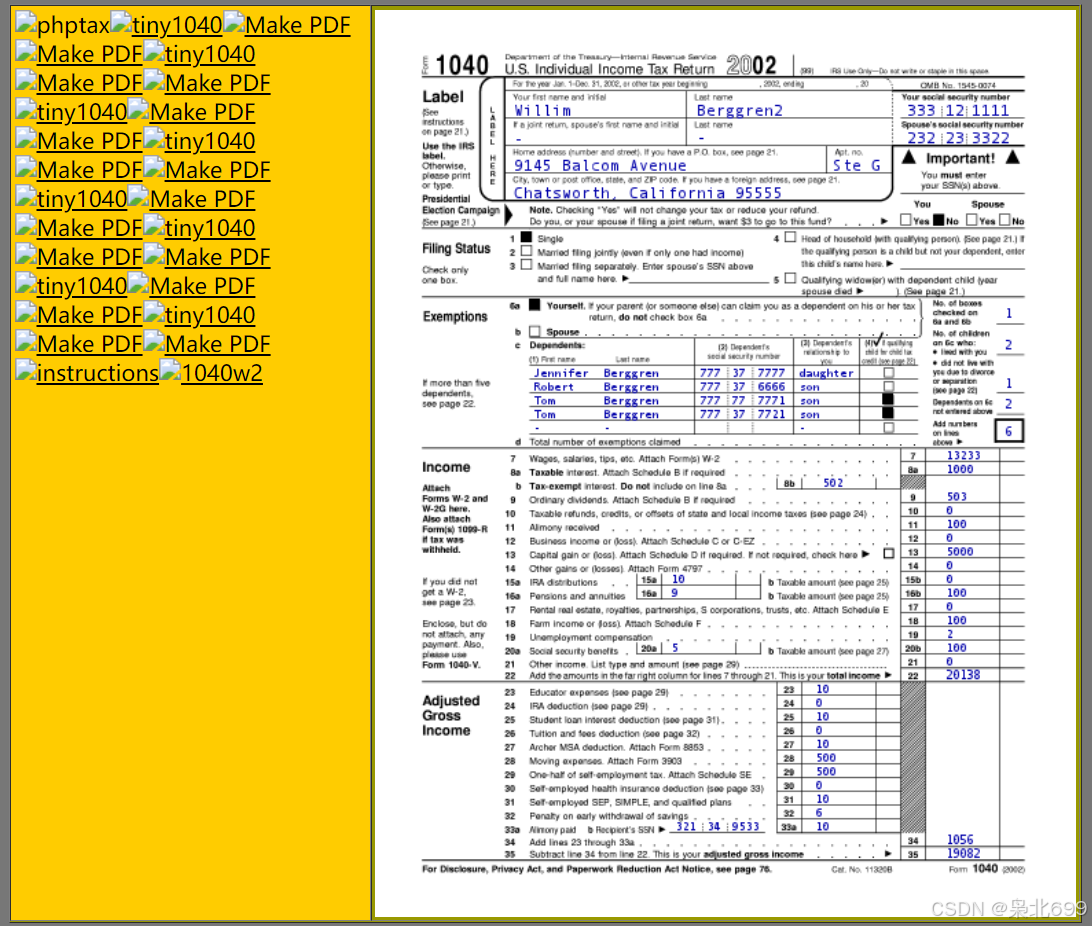
Task: Click Make PDF in the phptax row
Action: coord(297,25)
